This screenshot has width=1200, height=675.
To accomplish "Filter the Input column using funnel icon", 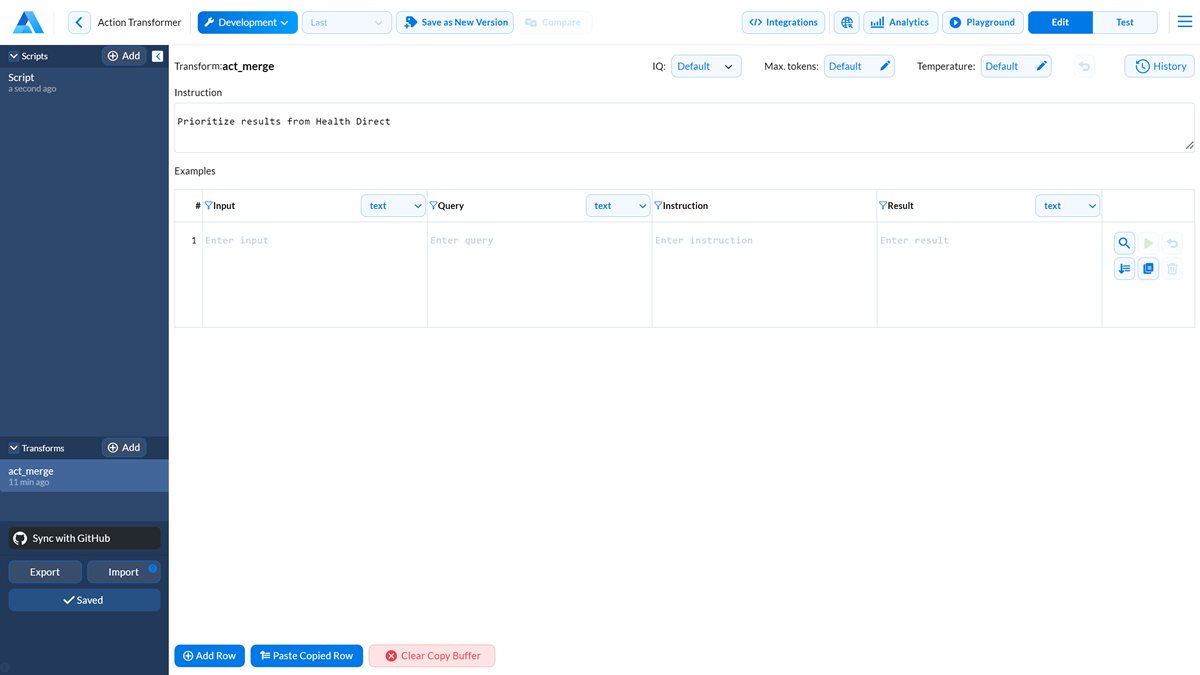I will 209,206.
